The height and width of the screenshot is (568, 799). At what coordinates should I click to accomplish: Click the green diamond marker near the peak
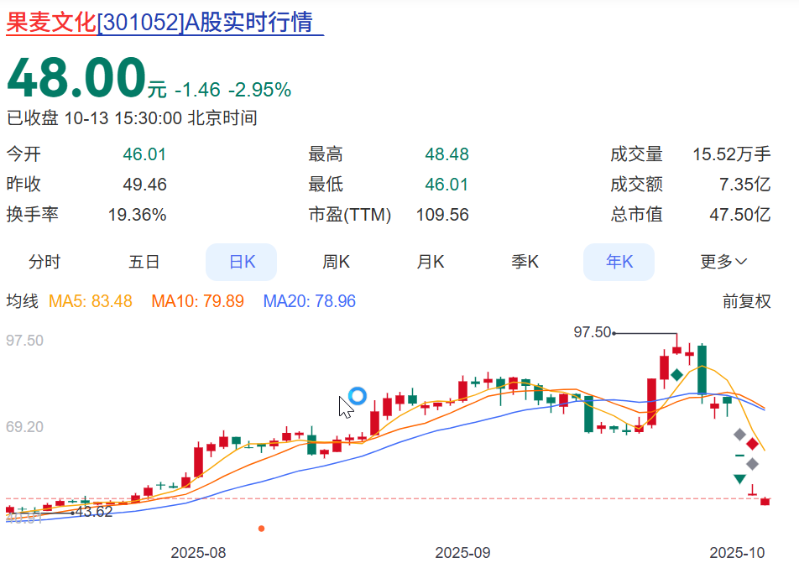pyautogui.click(x=677, y=374)
